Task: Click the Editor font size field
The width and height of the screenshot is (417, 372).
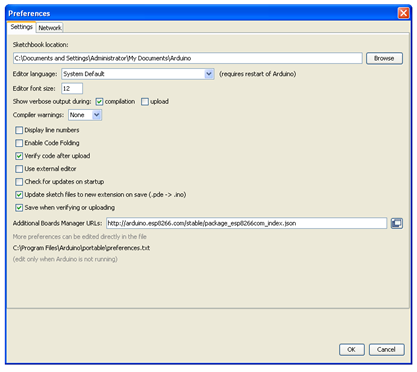Action: (x=72, y=89)
